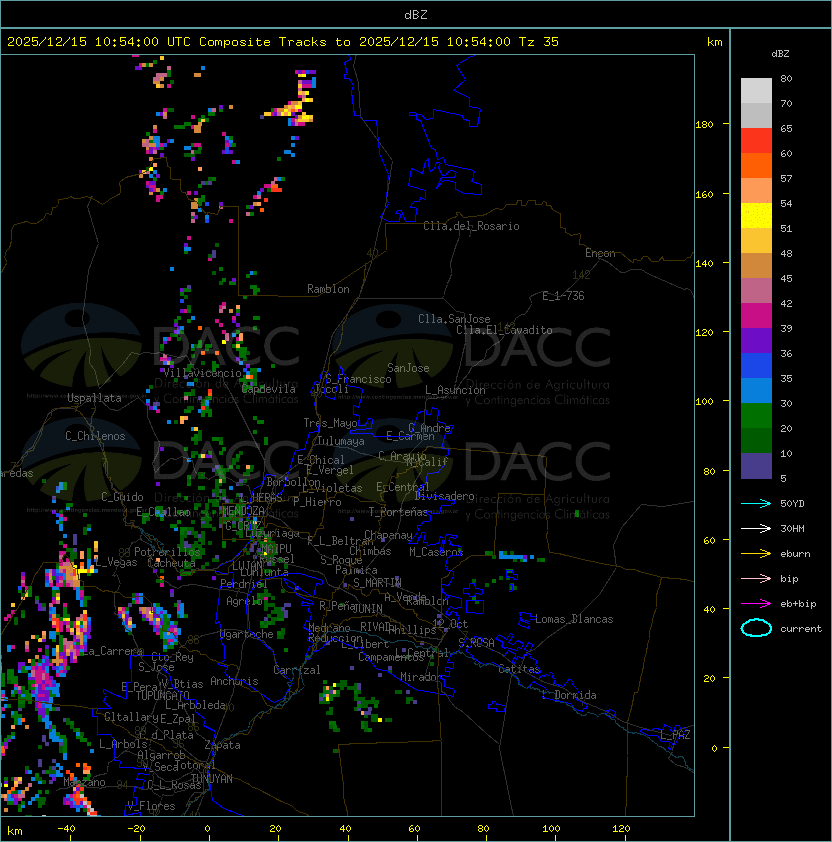Screen dimensions: 832x842
Task: Select the 'Ugarteche' place label
Action: point(247,634)
